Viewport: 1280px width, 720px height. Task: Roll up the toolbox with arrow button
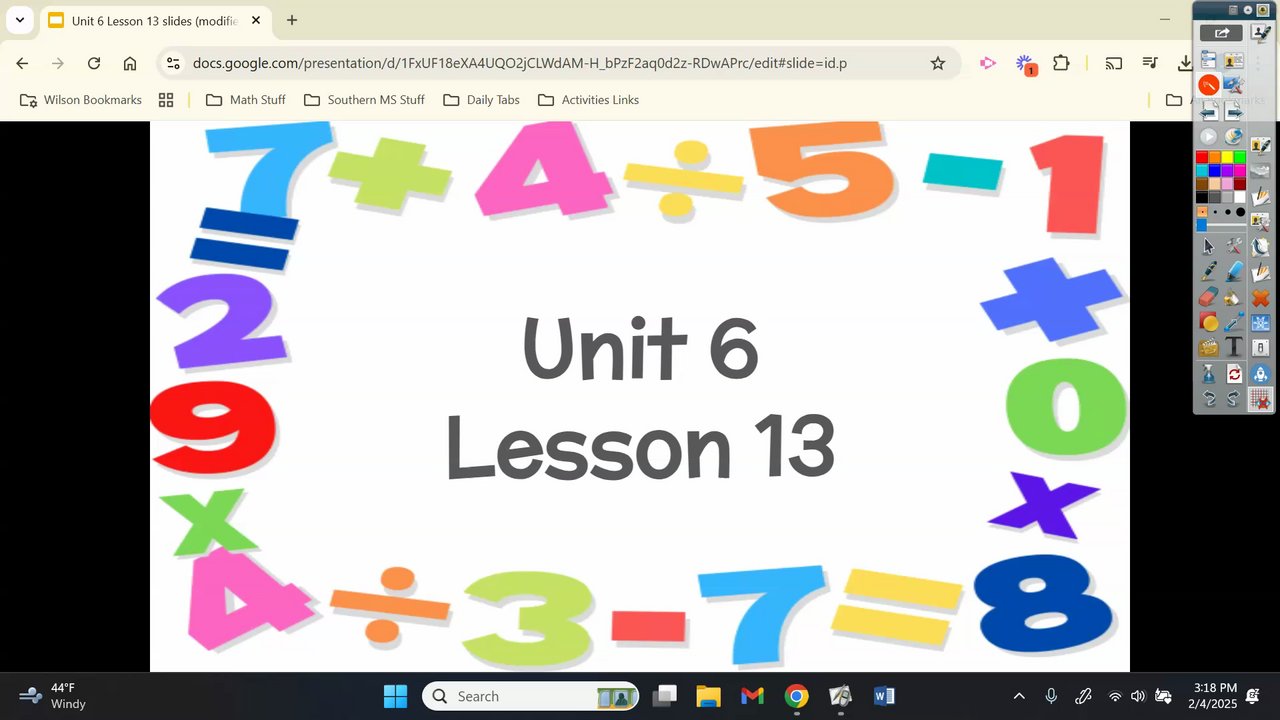pos(1248,10)
